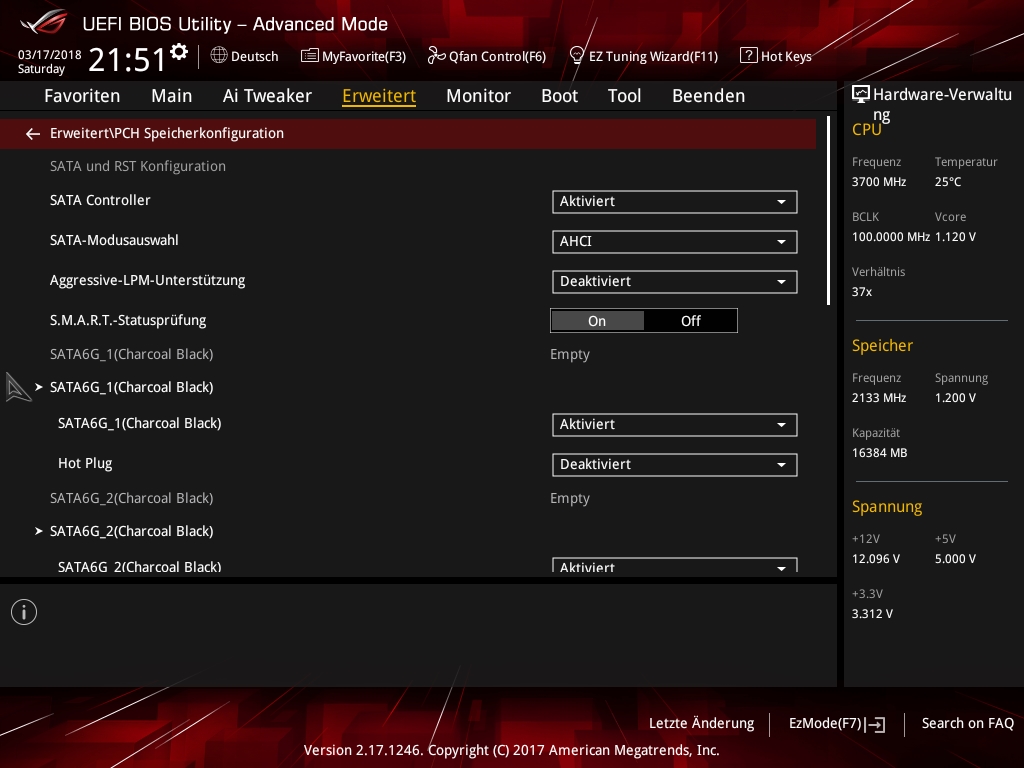Select the S.M.A.R.T.-Statusprüfung label
The width and height of the screenshot is (1024, 768).
tap(128, 320)
